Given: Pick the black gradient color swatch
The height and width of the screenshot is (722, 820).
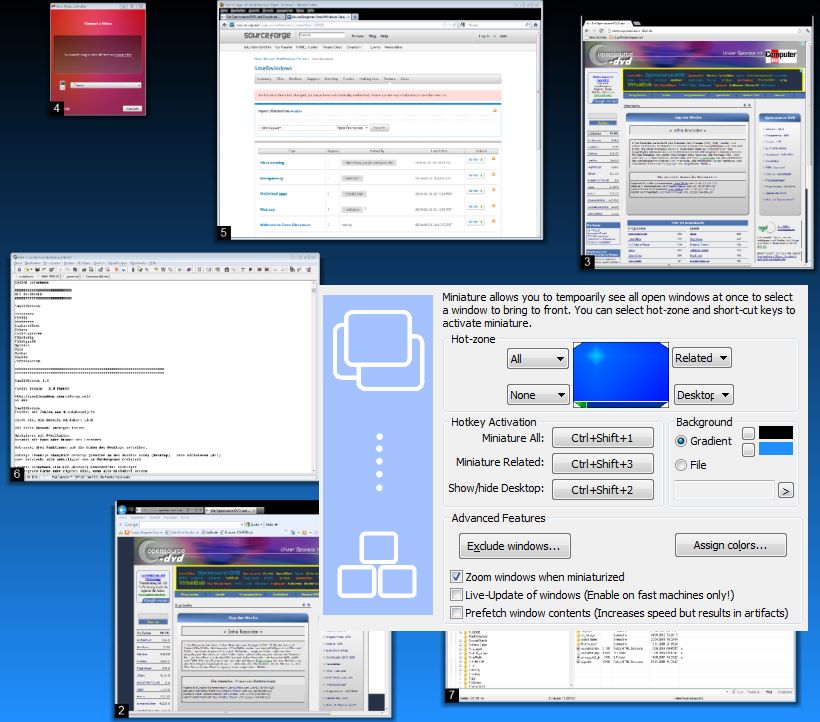Looking at the screenshot, I should 776,432.
